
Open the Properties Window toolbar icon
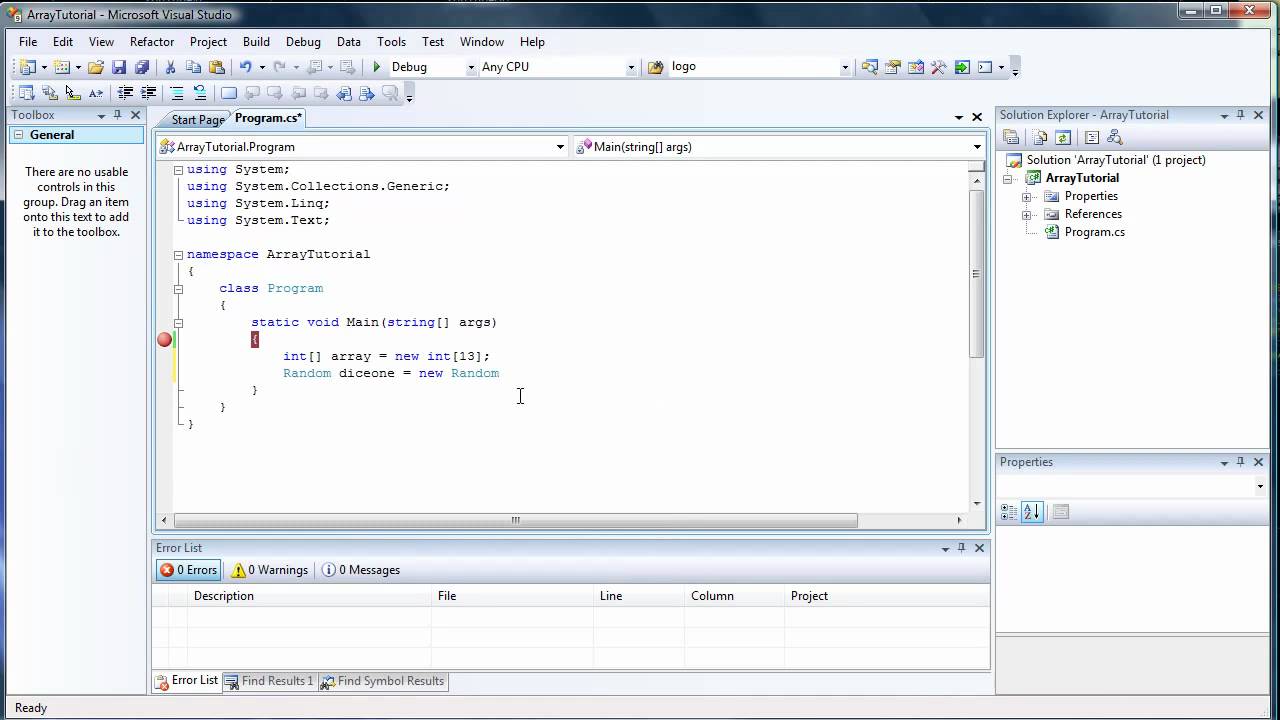pyautogui.click(x=893, y=67)
